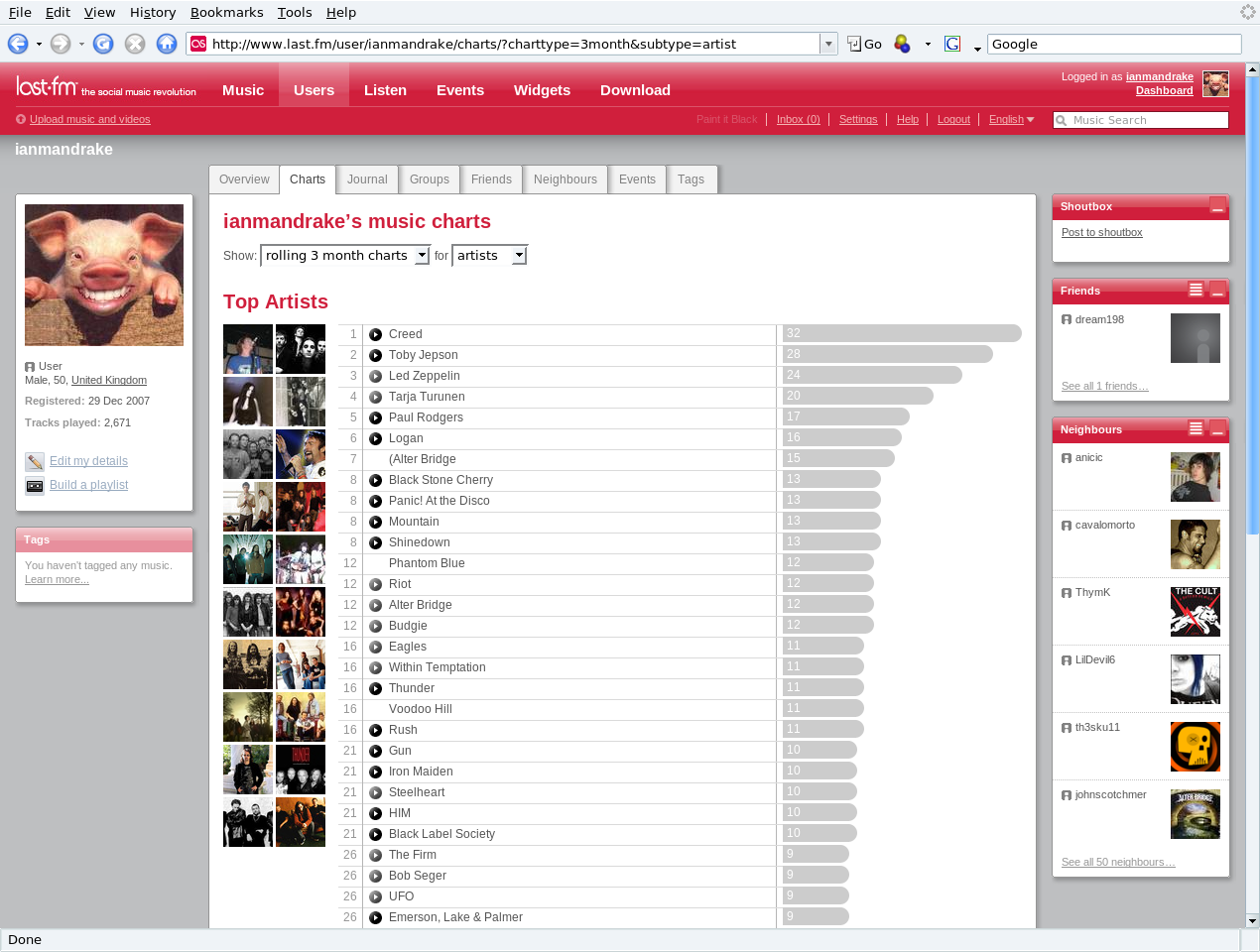This screenshot has height=952, width=1260.
Task: Play Creed using its play icon
Action: click(x=376, y=335)
